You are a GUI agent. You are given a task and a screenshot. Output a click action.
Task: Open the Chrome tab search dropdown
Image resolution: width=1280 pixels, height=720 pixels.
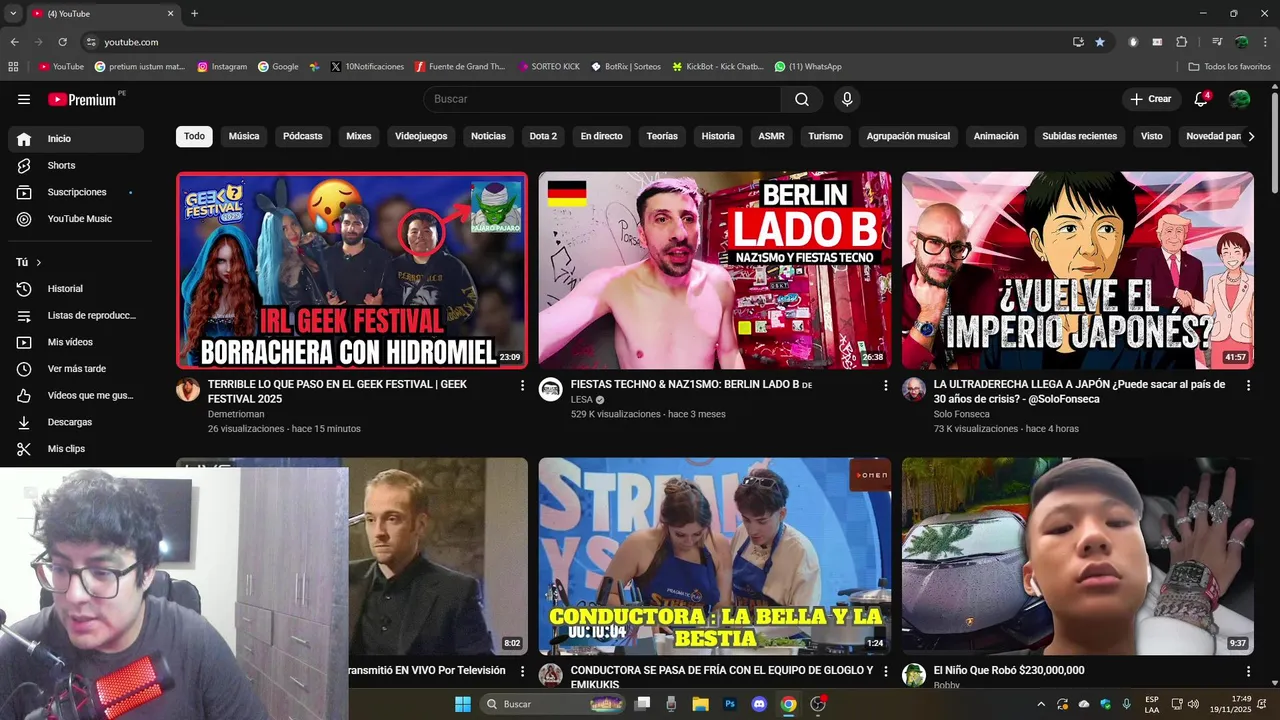13,14
